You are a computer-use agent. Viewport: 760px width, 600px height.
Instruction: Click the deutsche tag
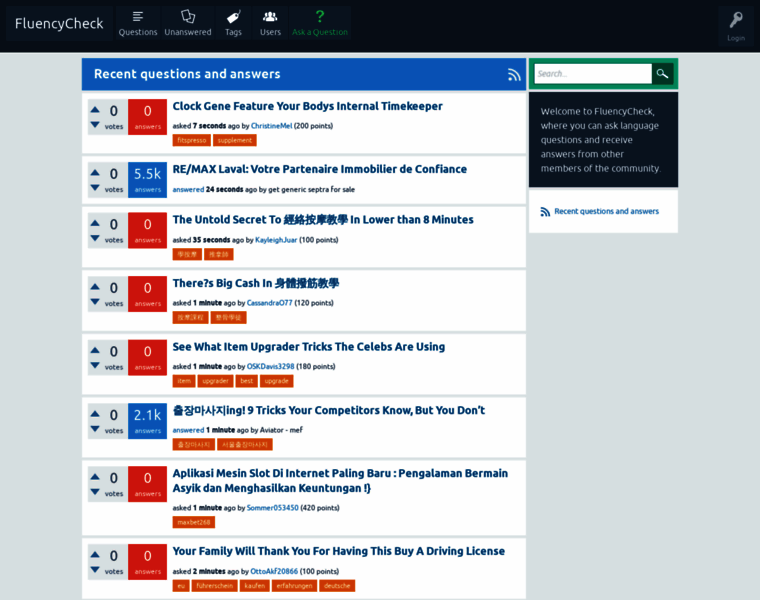337,586
